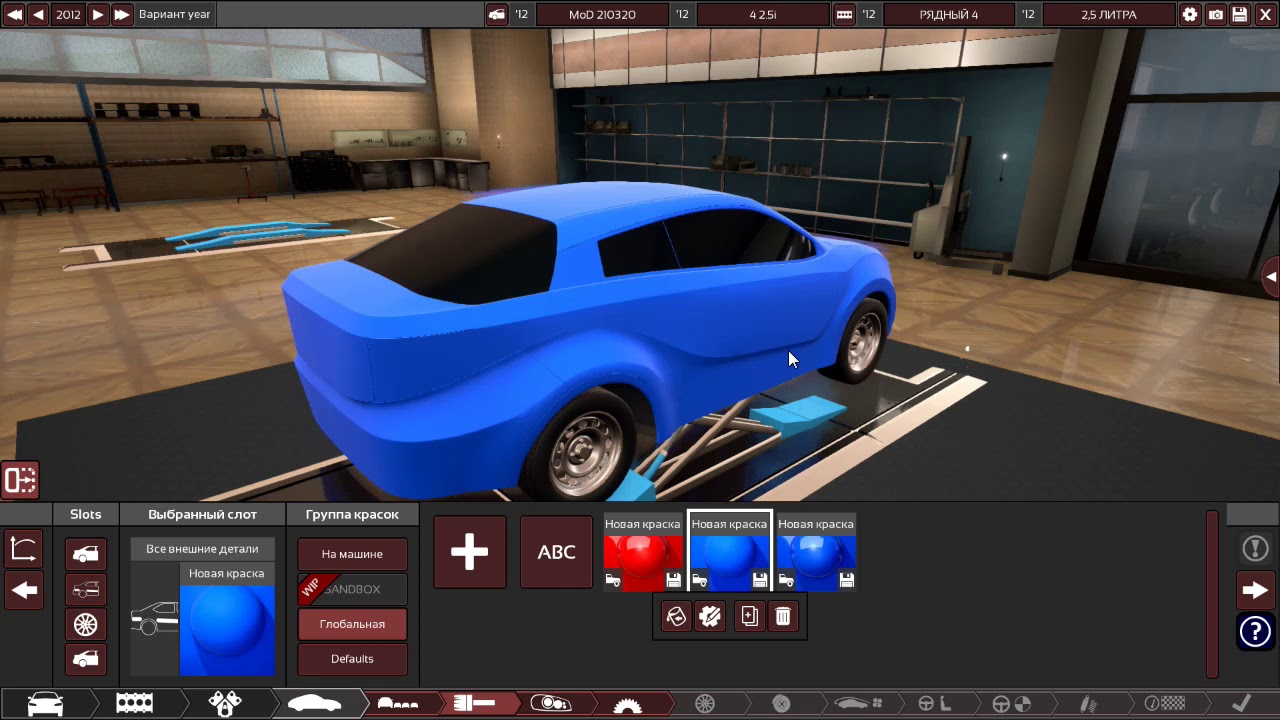The image size is (1280, 720).
Task: Step back one year with left arrow
Action: 38,14
